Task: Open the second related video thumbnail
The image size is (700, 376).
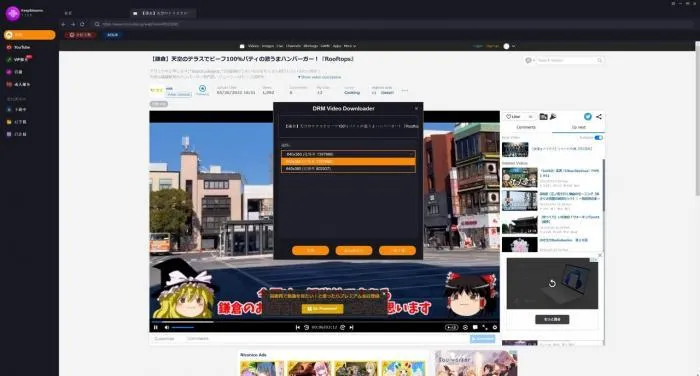Action: (x=520, y=201)
